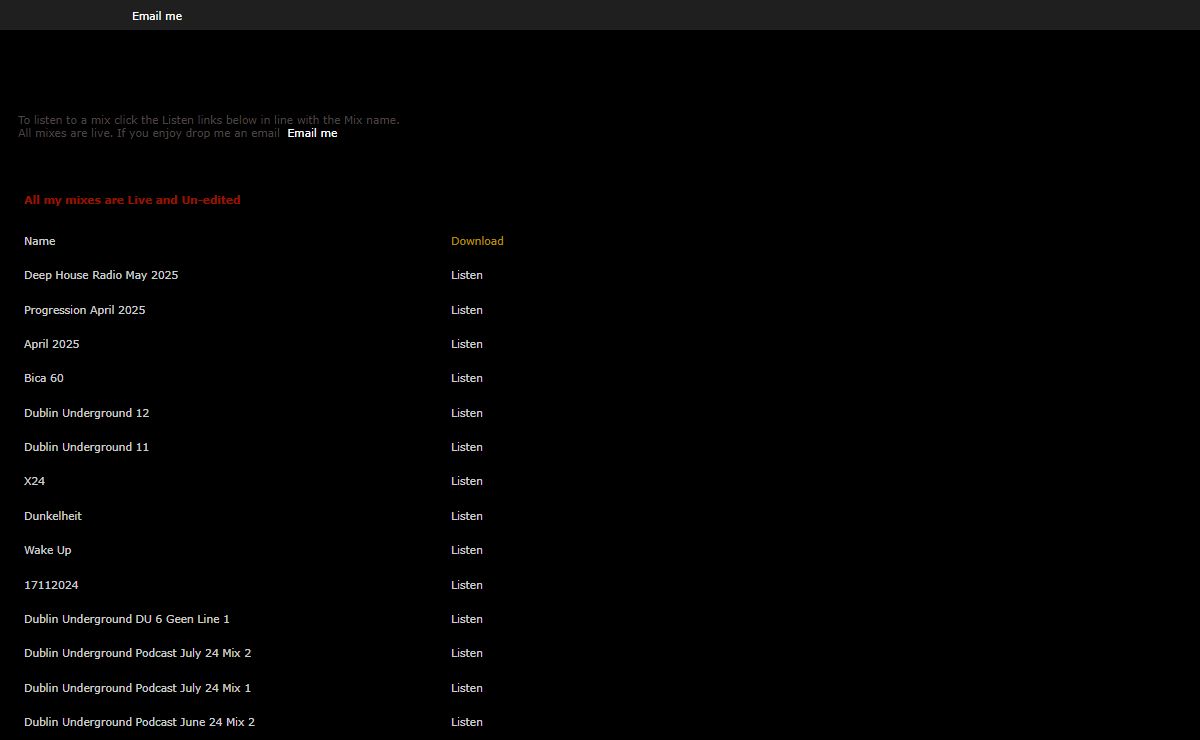Click the Download column header
1200x740 pixels.
477,241
